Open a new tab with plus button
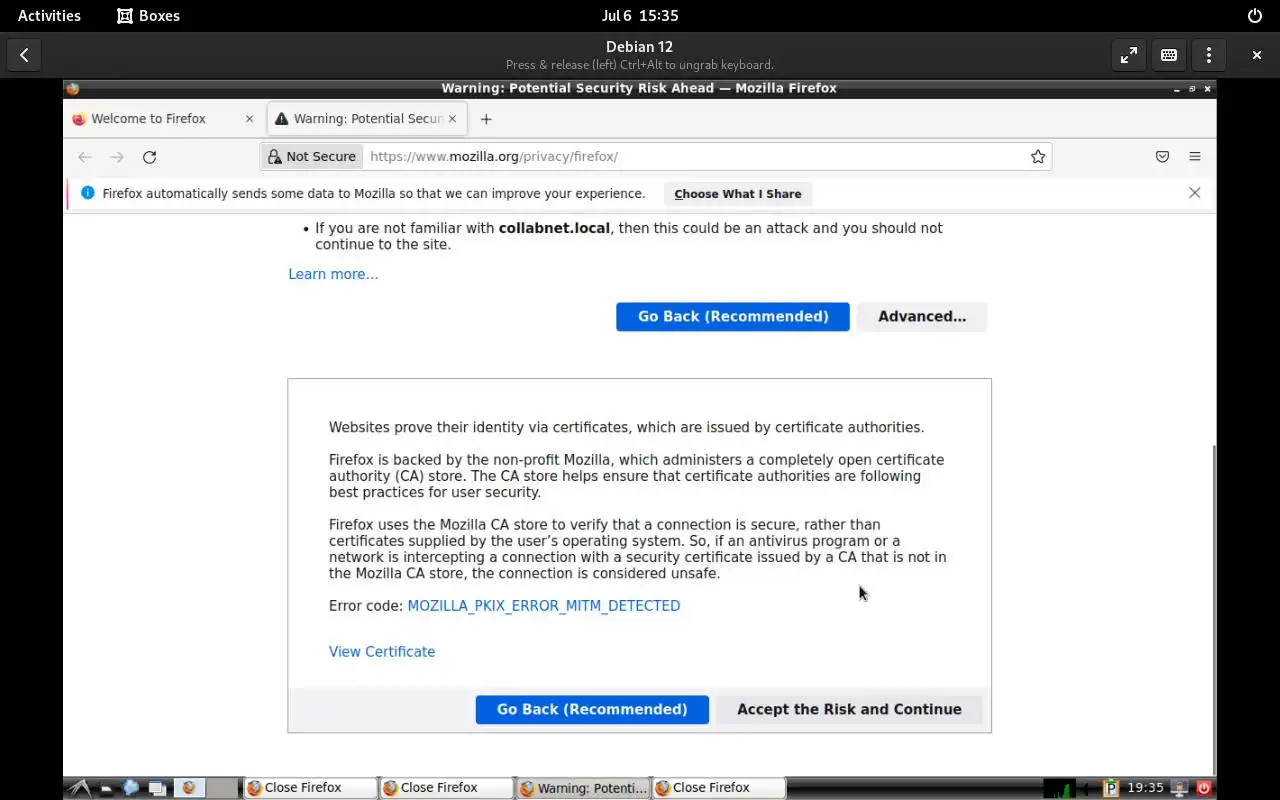Image resolution: width=1280 pixels, height=800 pixels. click(x=486, y=119)
